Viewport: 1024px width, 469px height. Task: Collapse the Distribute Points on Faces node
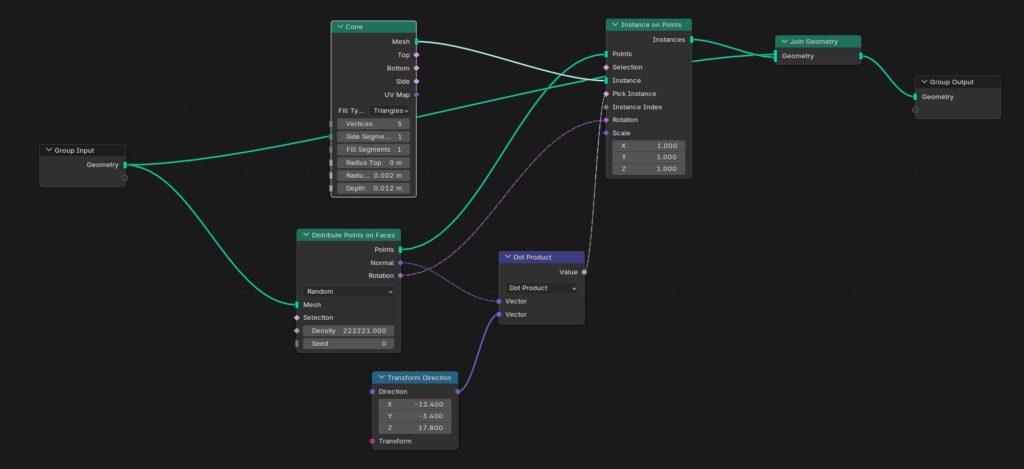coord(306,234)
